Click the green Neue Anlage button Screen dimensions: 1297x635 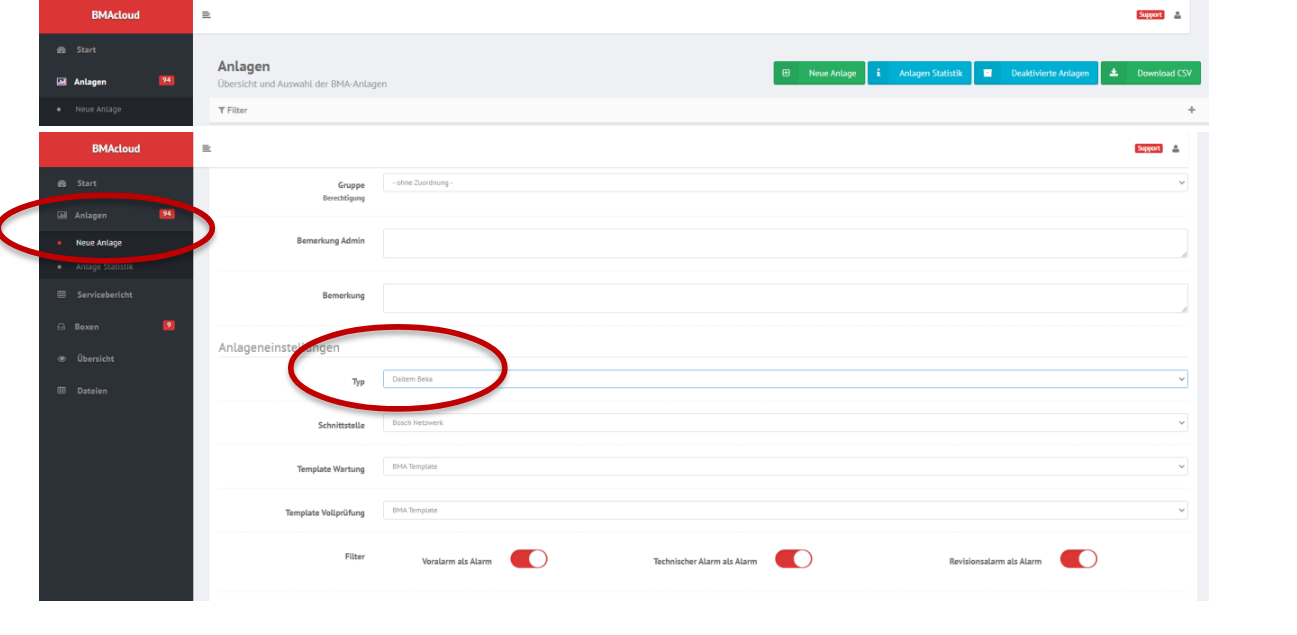pyautogui.click(x=819, y=73)
